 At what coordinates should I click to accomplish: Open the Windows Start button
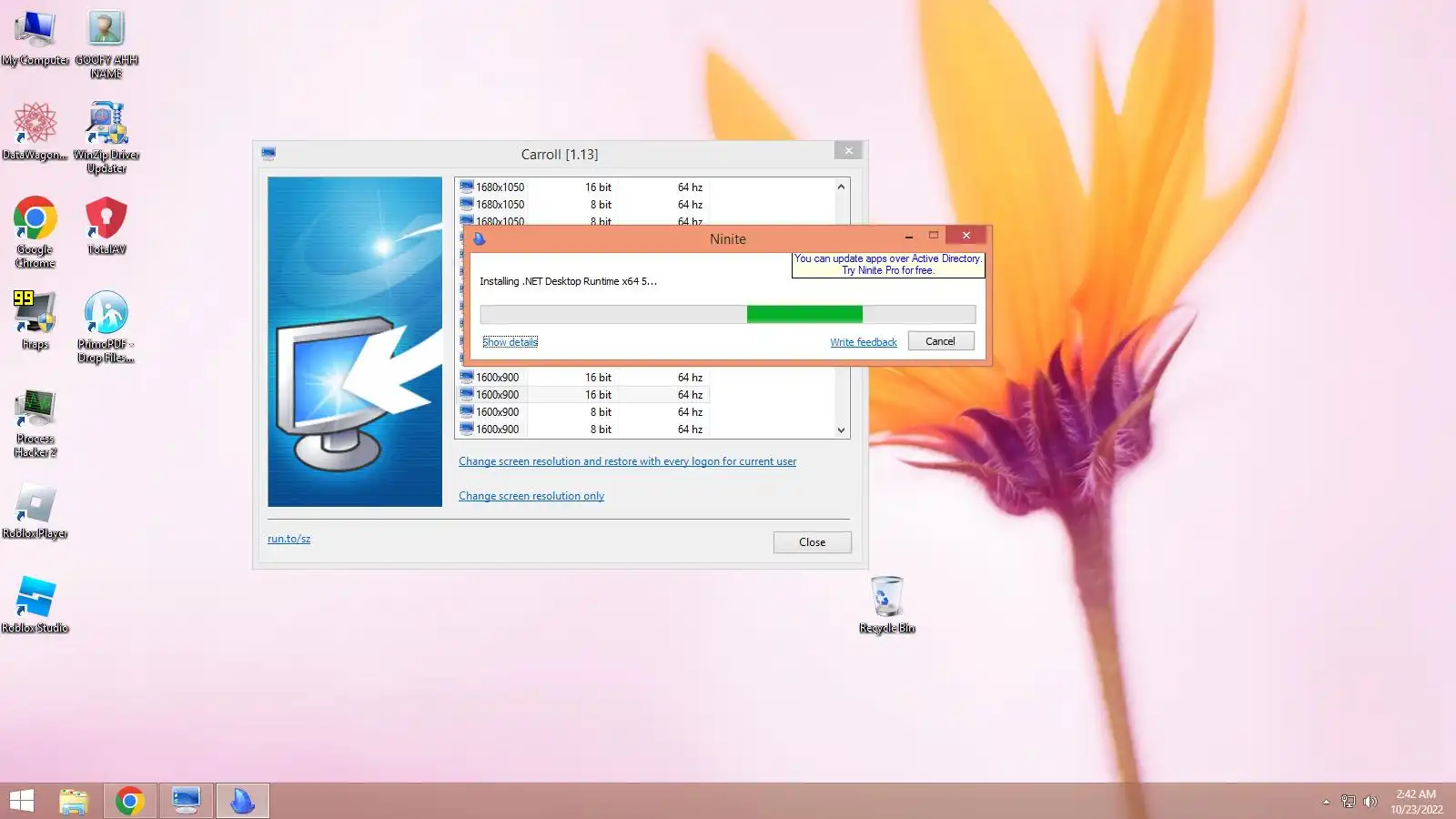click(22, 801)
